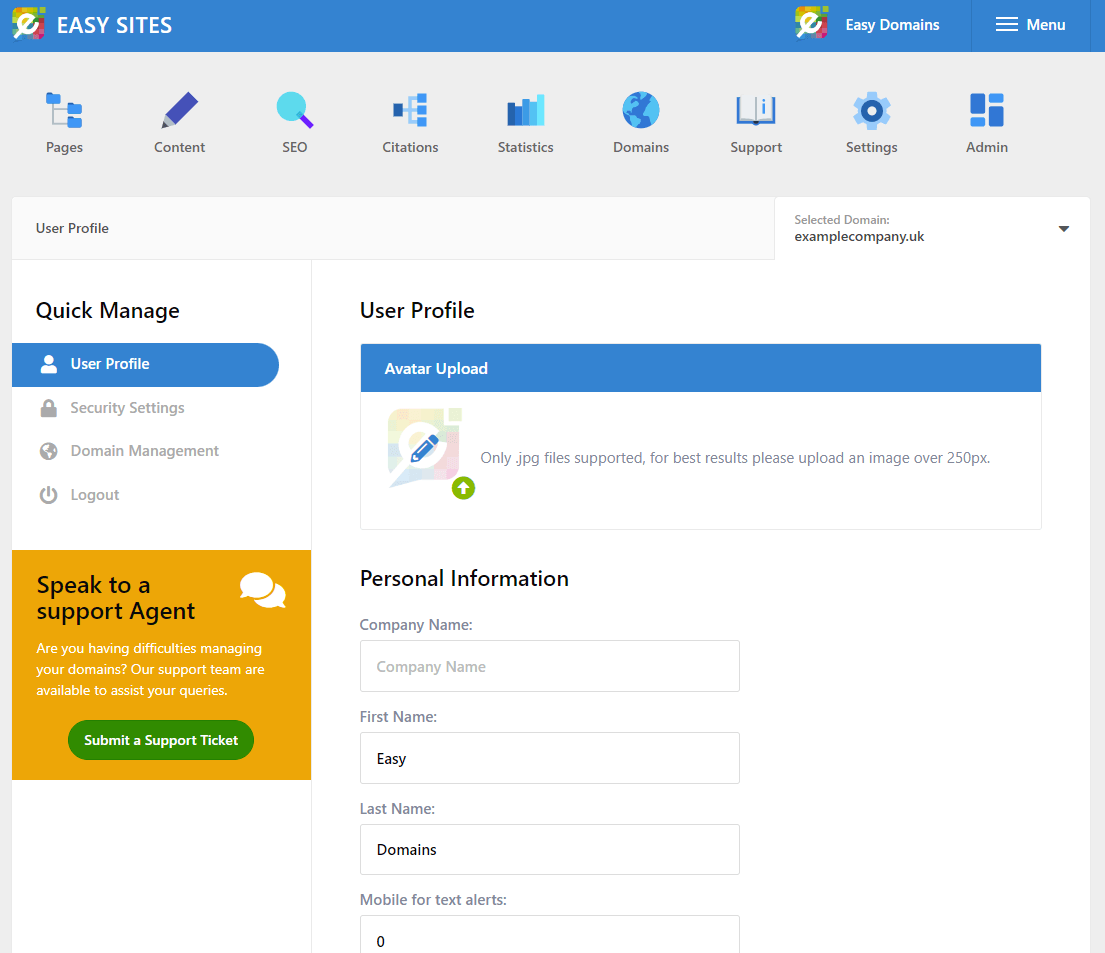1105x953 pixels.
Task: Click the Content label in navigation
Action: [x=180, y=147]
